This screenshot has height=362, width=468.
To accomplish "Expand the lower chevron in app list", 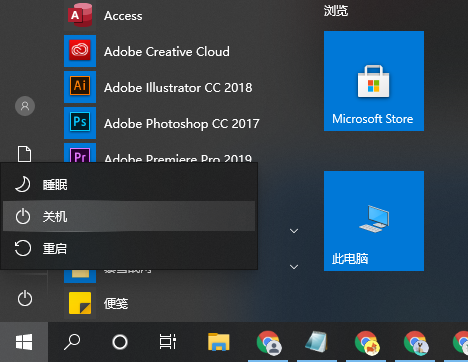I will 294,267.
